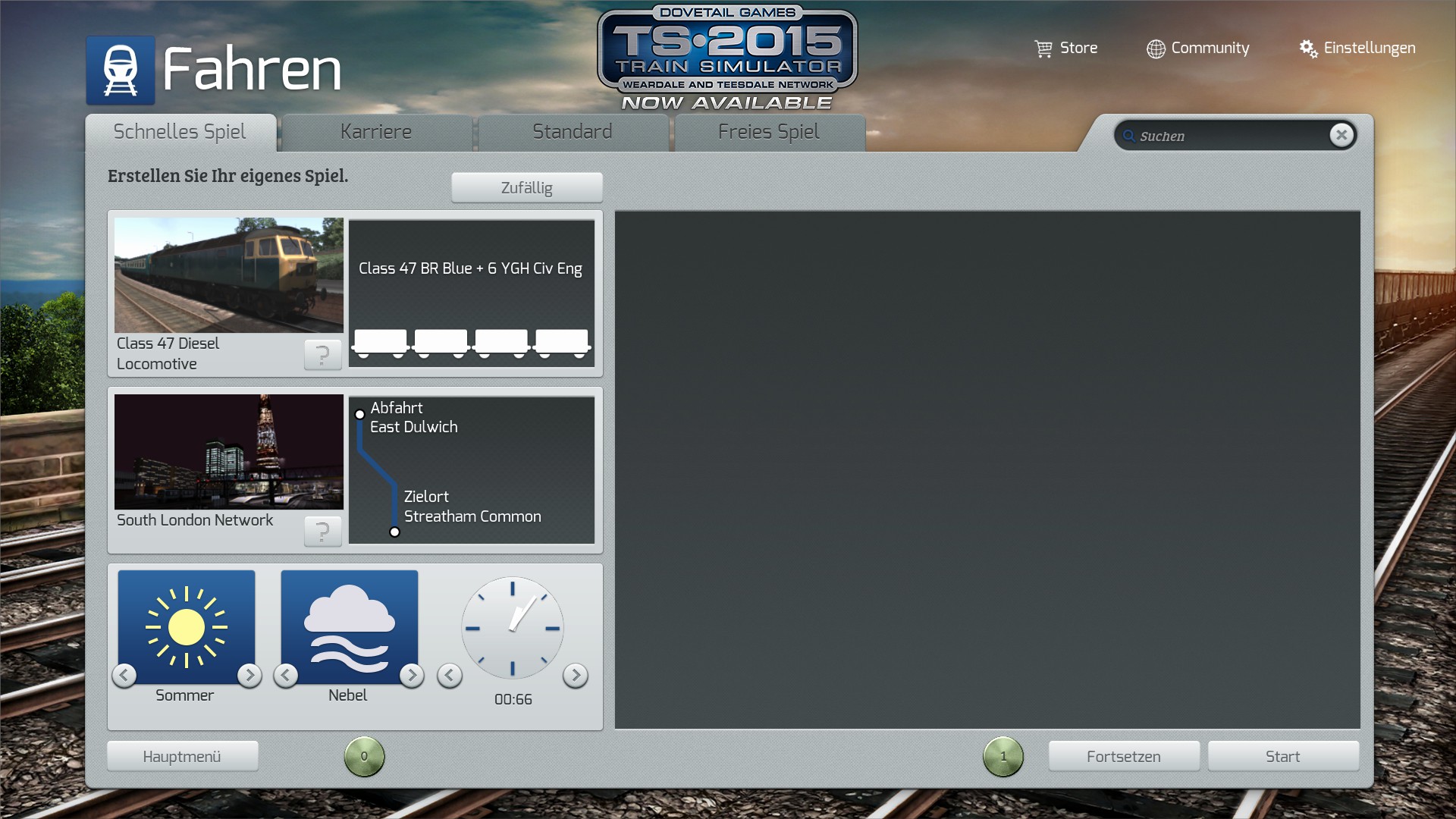
Task: Click the Fahren train icon
Action: [120, 70]
